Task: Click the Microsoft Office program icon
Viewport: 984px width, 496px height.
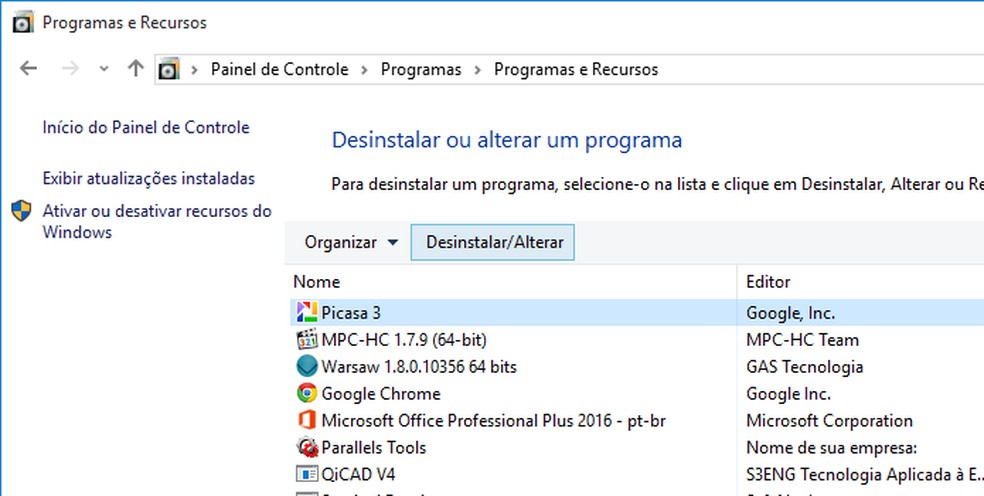Action: 307,420
